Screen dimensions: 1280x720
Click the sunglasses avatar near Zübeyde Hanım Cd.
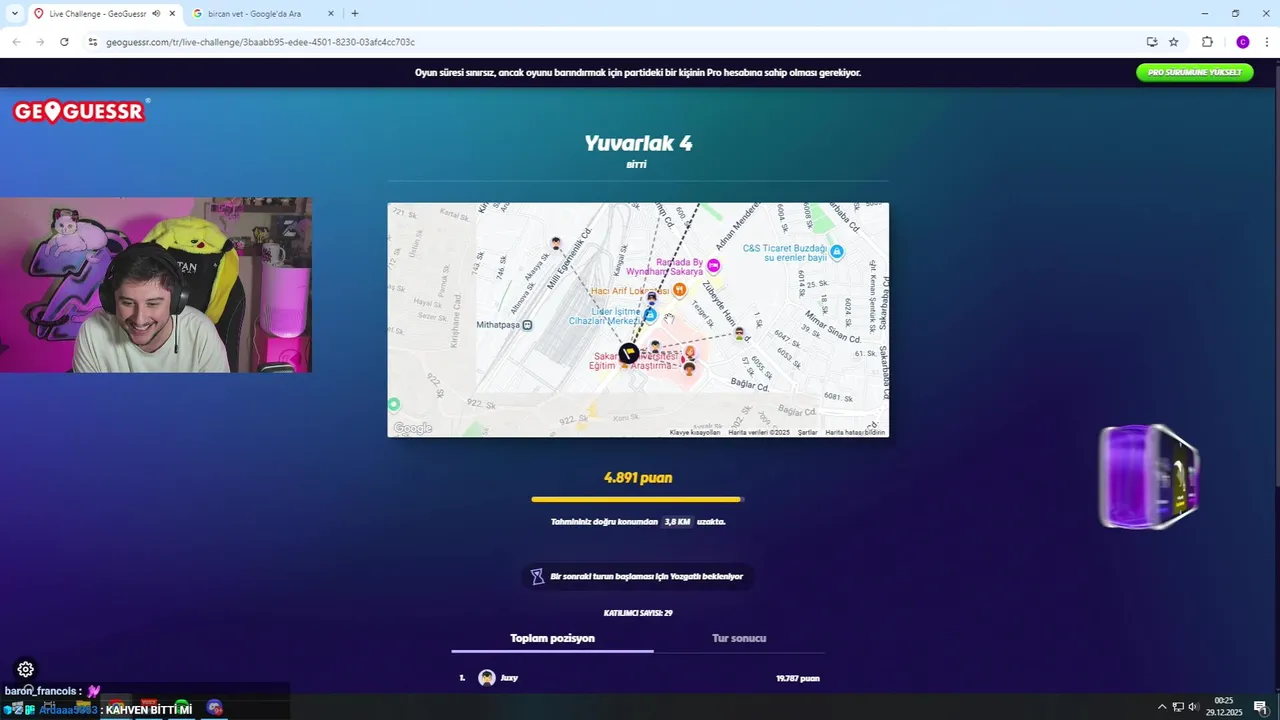pyautogui.click(x=739, y=333)
